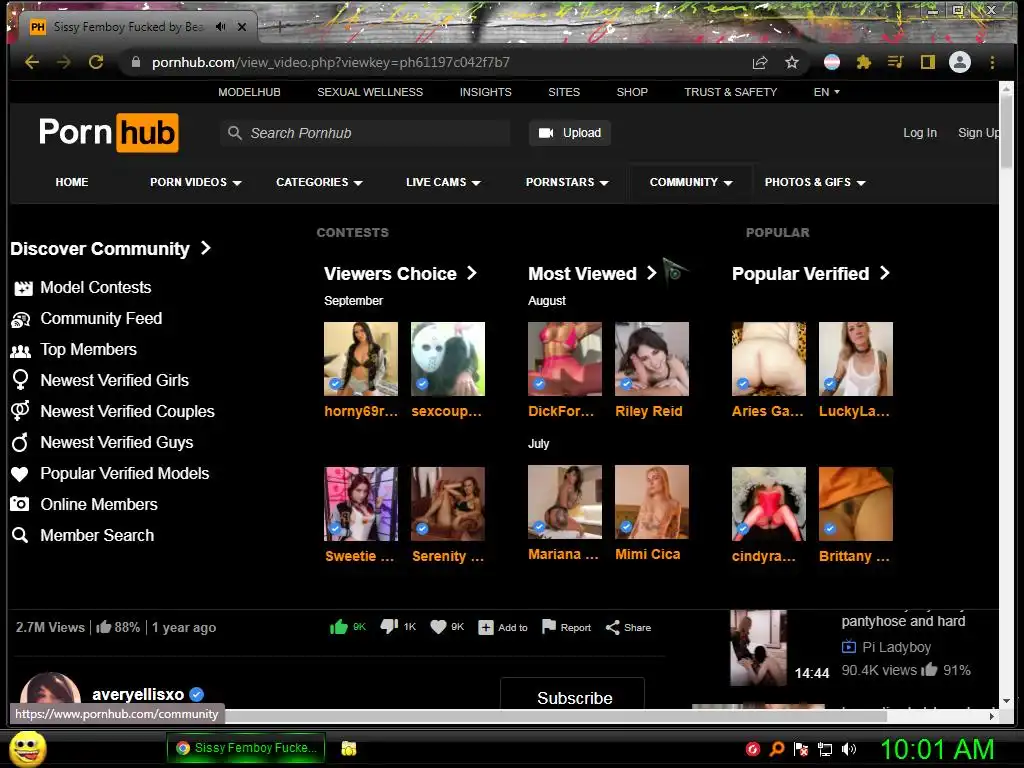Expand the Viewers Choice chevron
Viewport: 1024px width, 768px height.
(472, 273)
